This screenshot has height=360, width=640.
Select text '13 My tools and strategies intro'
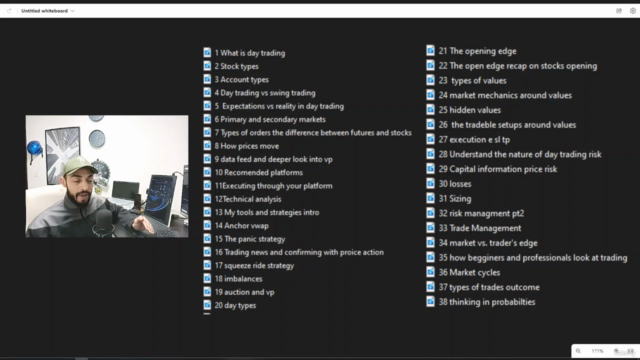tap(267, 212)
